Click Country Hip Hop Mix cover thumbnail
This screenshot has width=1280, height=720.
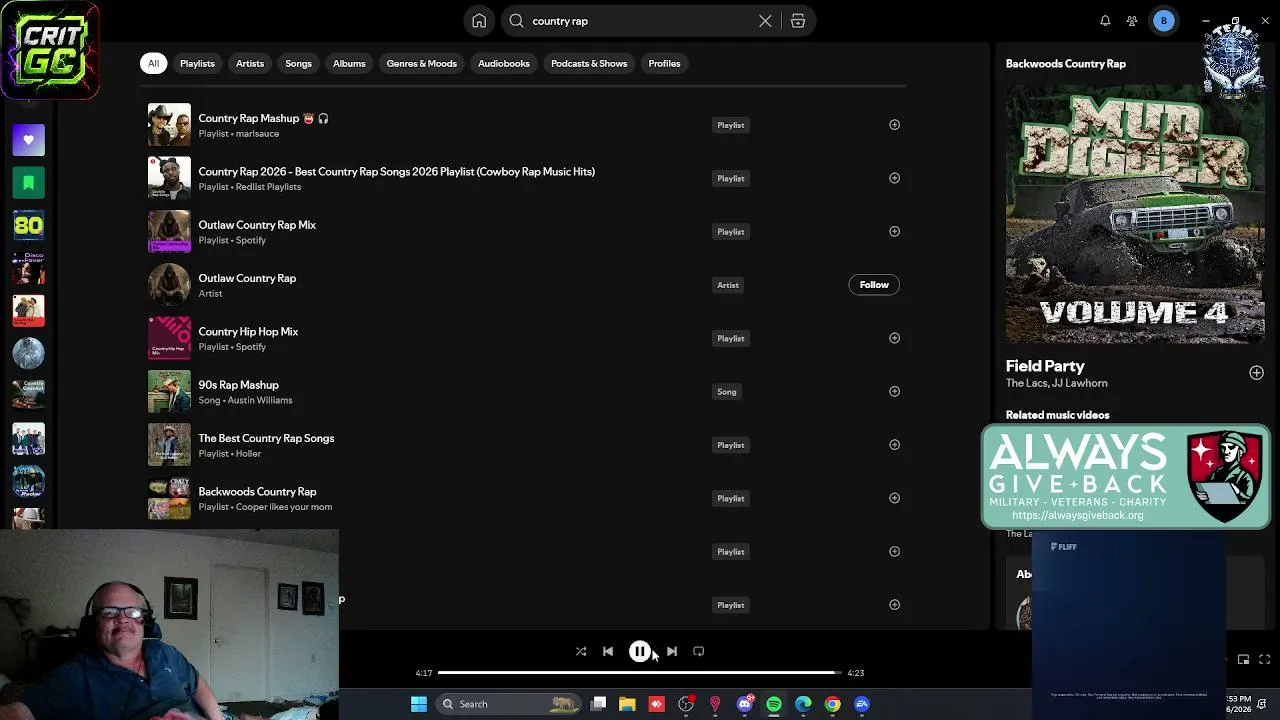pos(169,338)
